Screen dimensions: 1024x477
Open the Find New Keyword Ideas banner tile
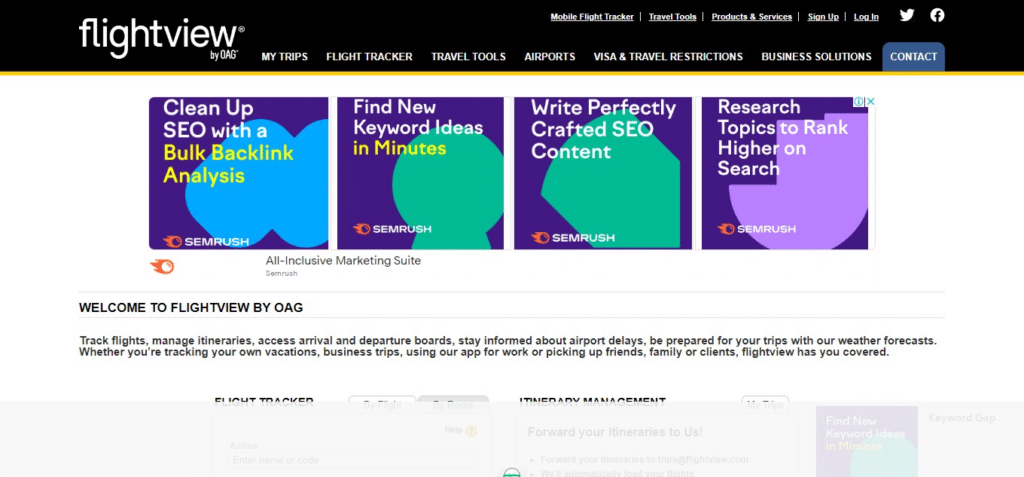click(421, 173)
